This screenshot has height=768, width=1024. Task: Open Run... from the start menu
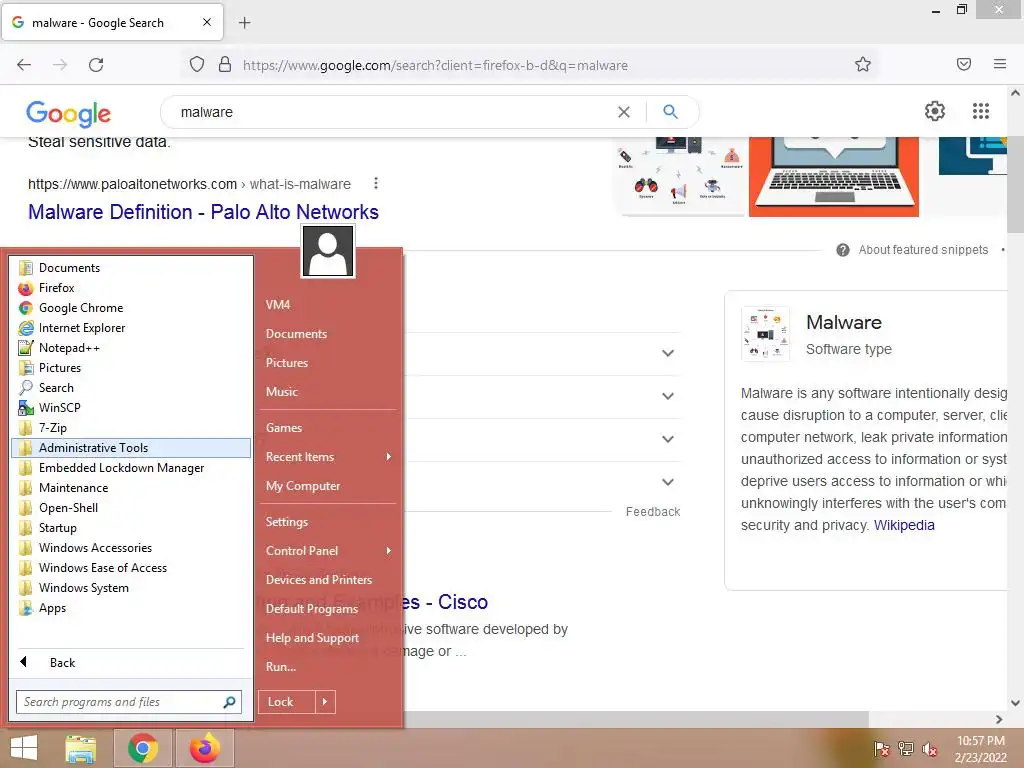click(x=281, y=667)
